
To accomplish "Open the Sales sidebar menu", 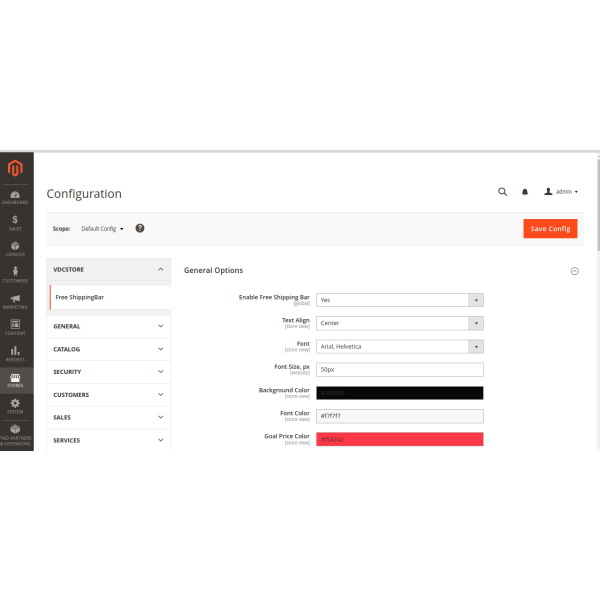I will click(x=15, y=222).
